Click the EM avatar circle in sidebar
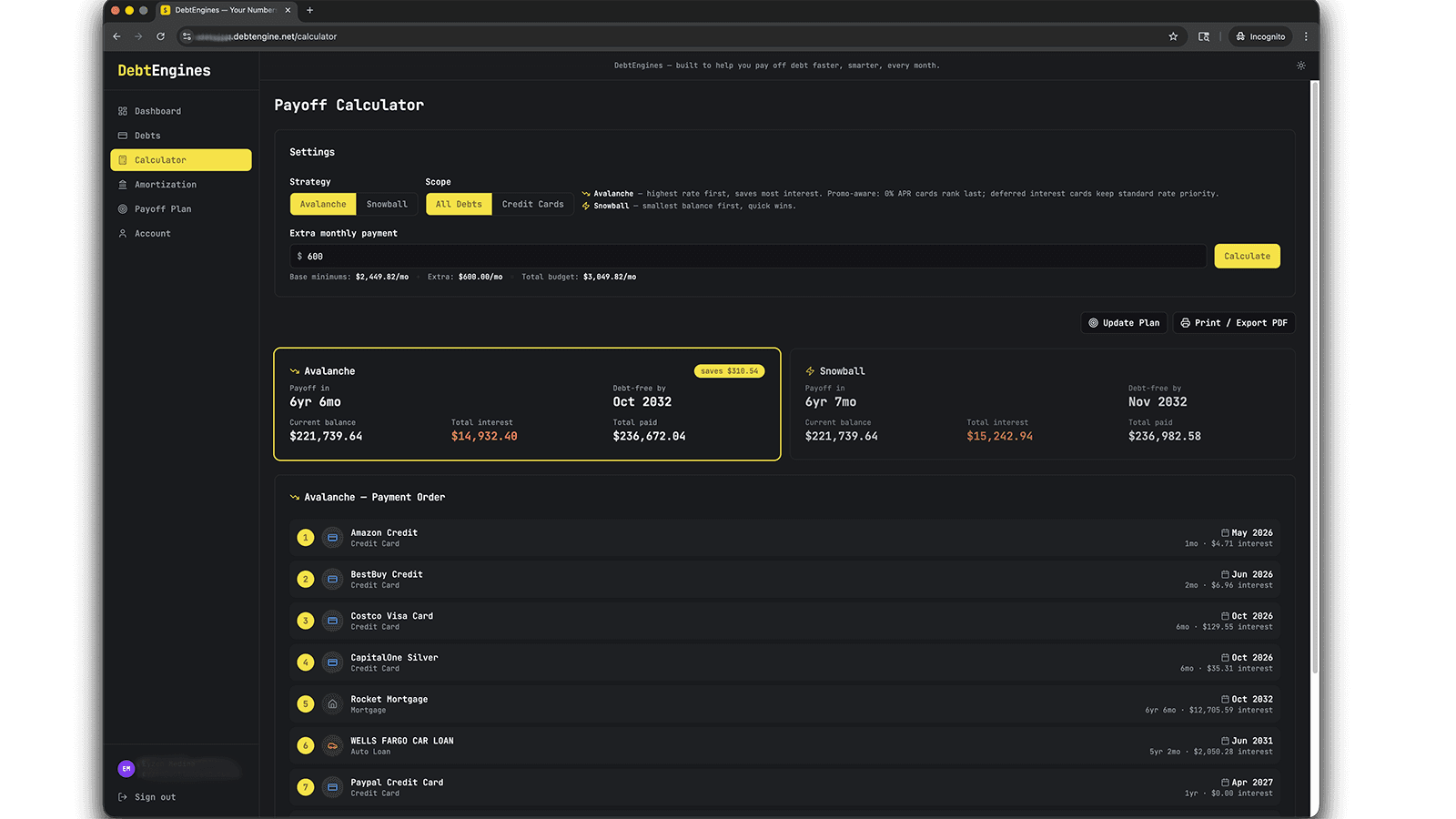Image resolution: width=1456 pixels, height=819 pixels. pyautogui.click(x=126, y=769)
